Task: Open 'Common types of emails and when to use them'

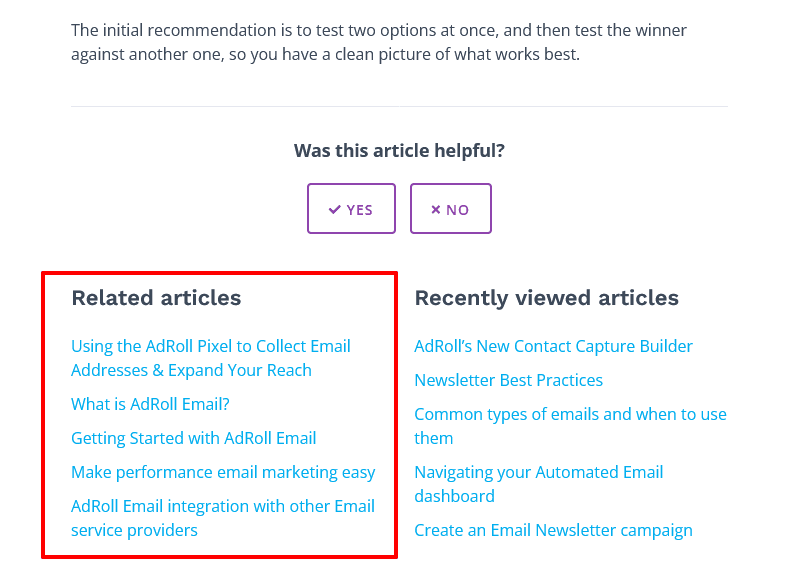Action: coord(570,414)
